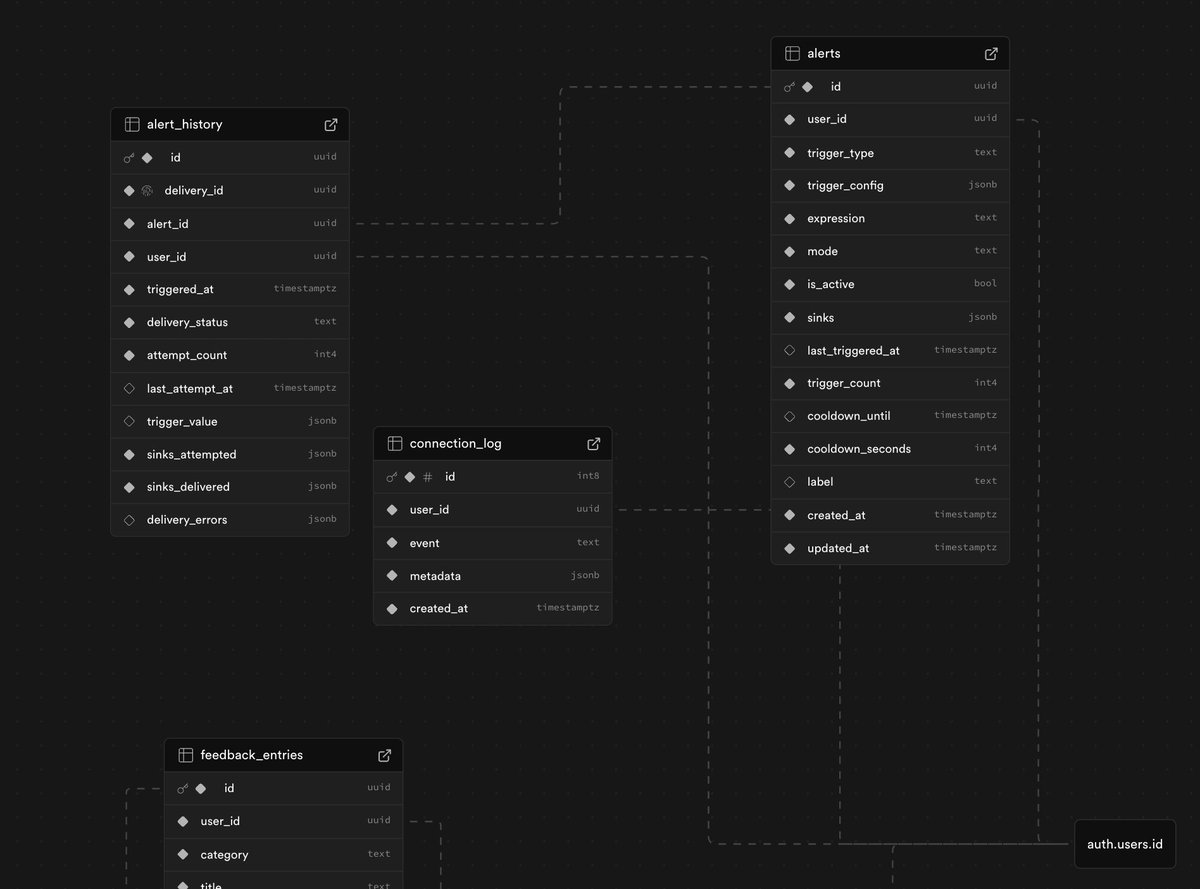Click the bool type of is_active
This screenshot has height=889, width=1200.
click(986, 284)
